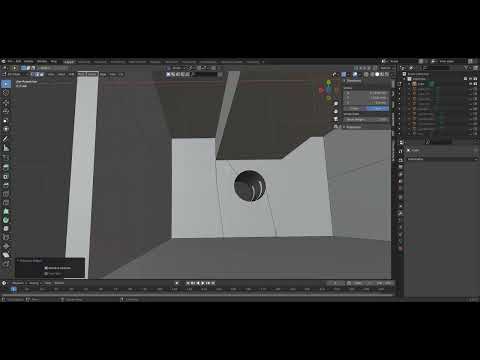Switch to wireframe viewport shading
The image size is (480, 360).
tap(372, 74)
